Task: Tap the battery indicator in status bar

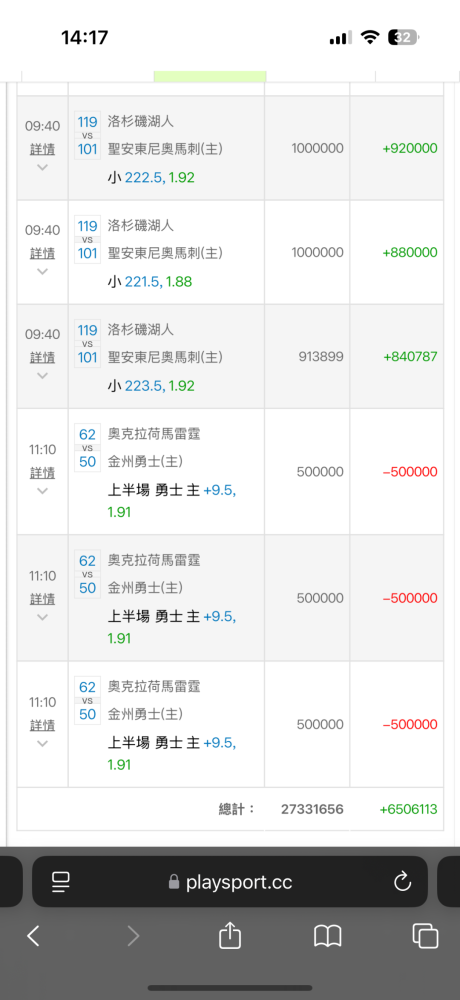Action: [404, 38]
